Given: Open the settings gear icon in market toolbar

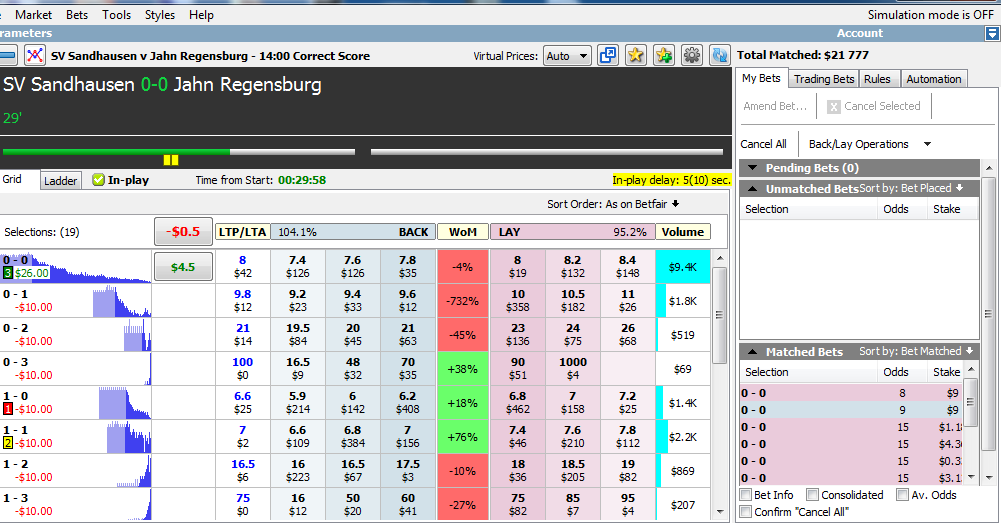Looking at the screenshot, I should coord(691,56).
